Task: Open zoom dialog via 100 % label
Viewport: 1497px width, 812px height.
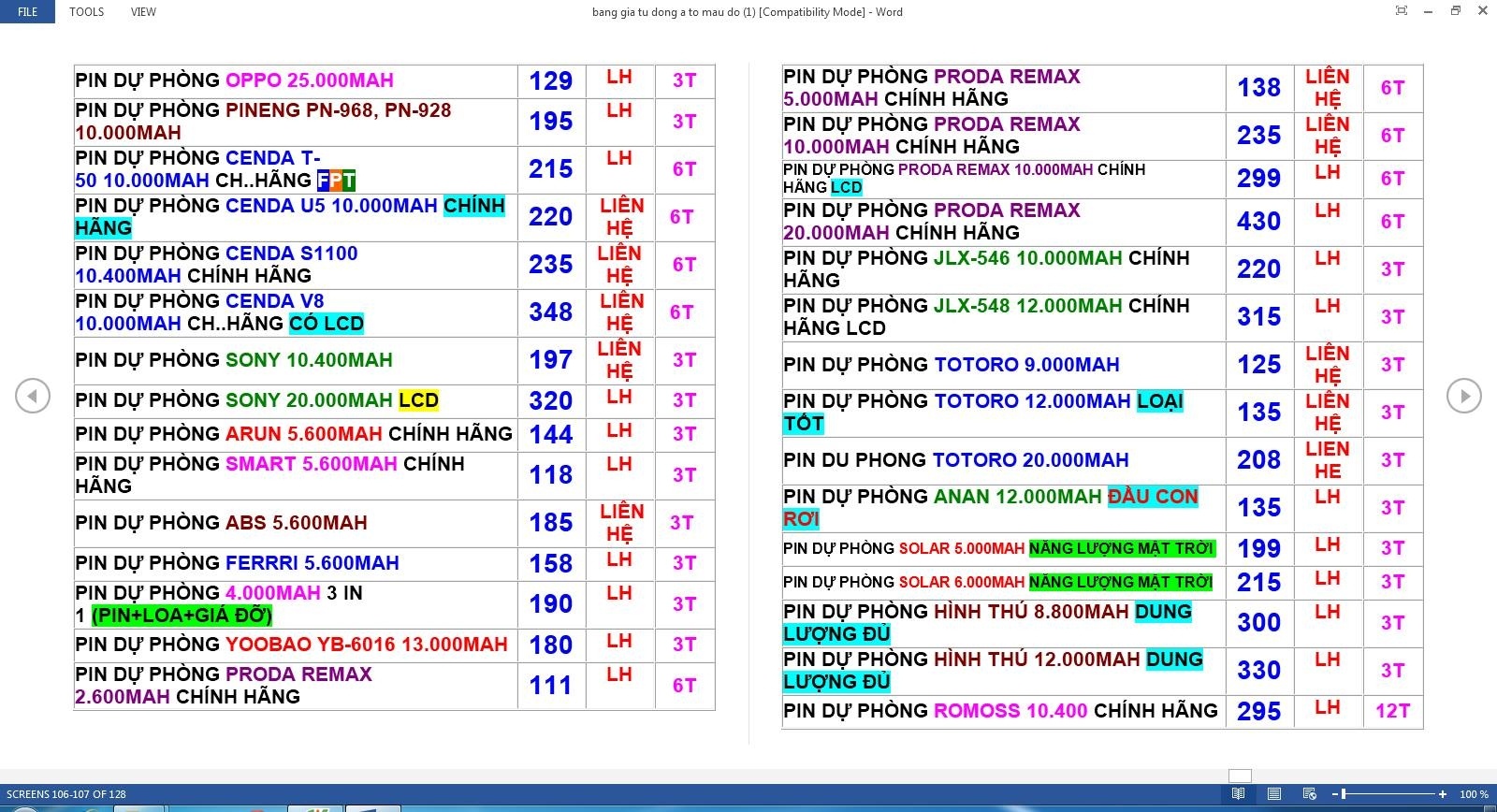Action: tap(1474, 794)
